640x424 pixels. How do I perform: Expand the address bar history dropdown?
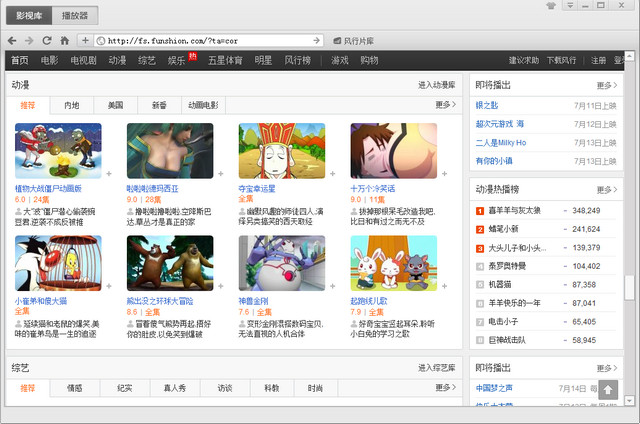click(x=318, y=41)
